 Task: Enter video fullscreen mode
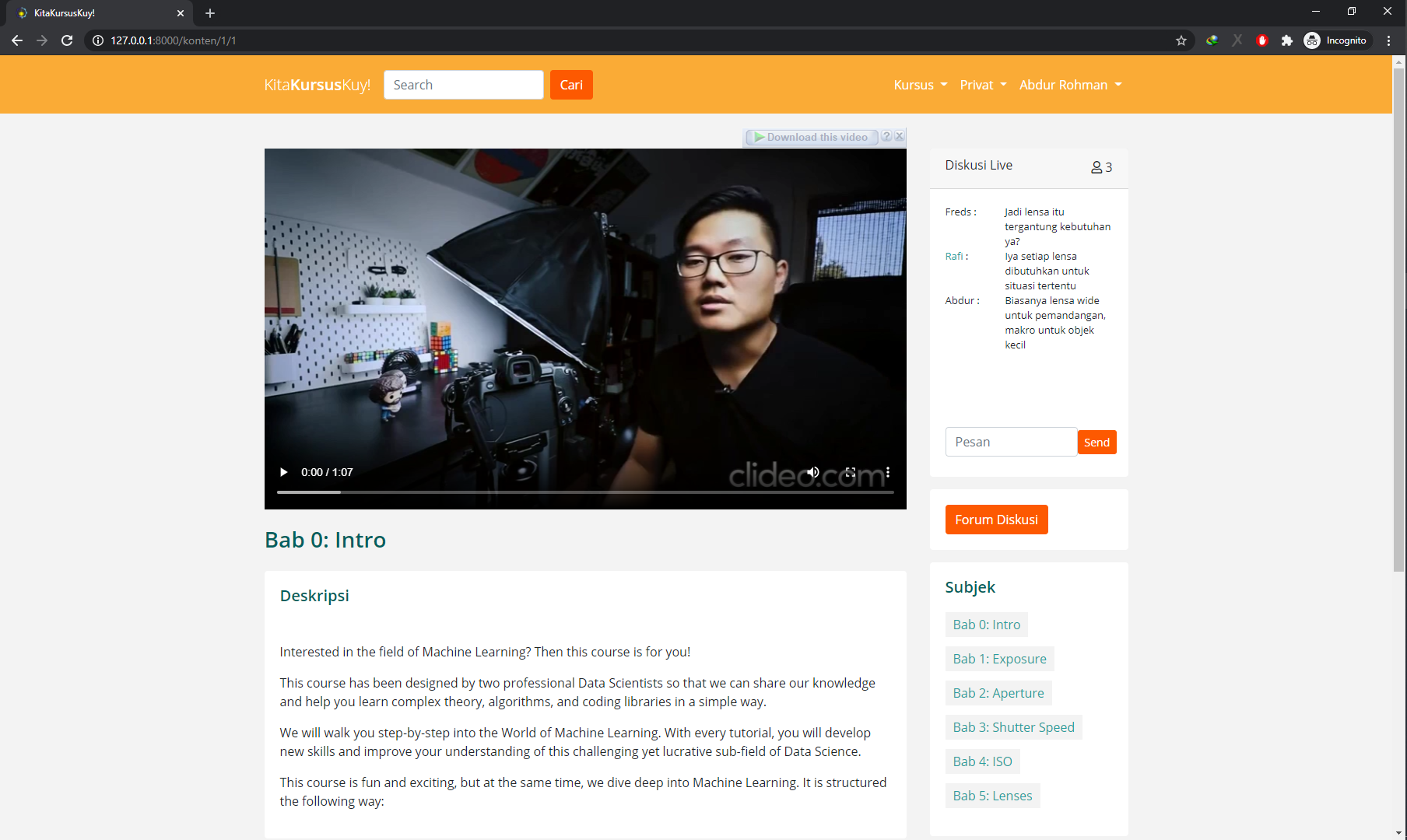[x=851, y=472]
